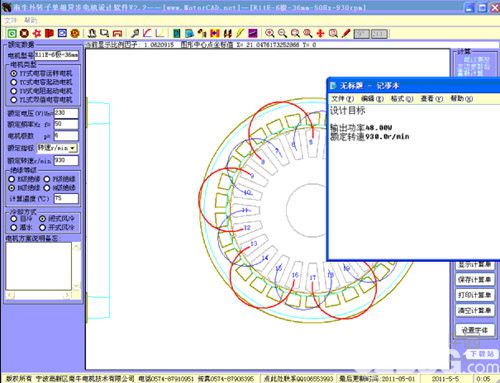Click the 设计目标 text in Notepad

pyautogui.click(x=348, y=111)
